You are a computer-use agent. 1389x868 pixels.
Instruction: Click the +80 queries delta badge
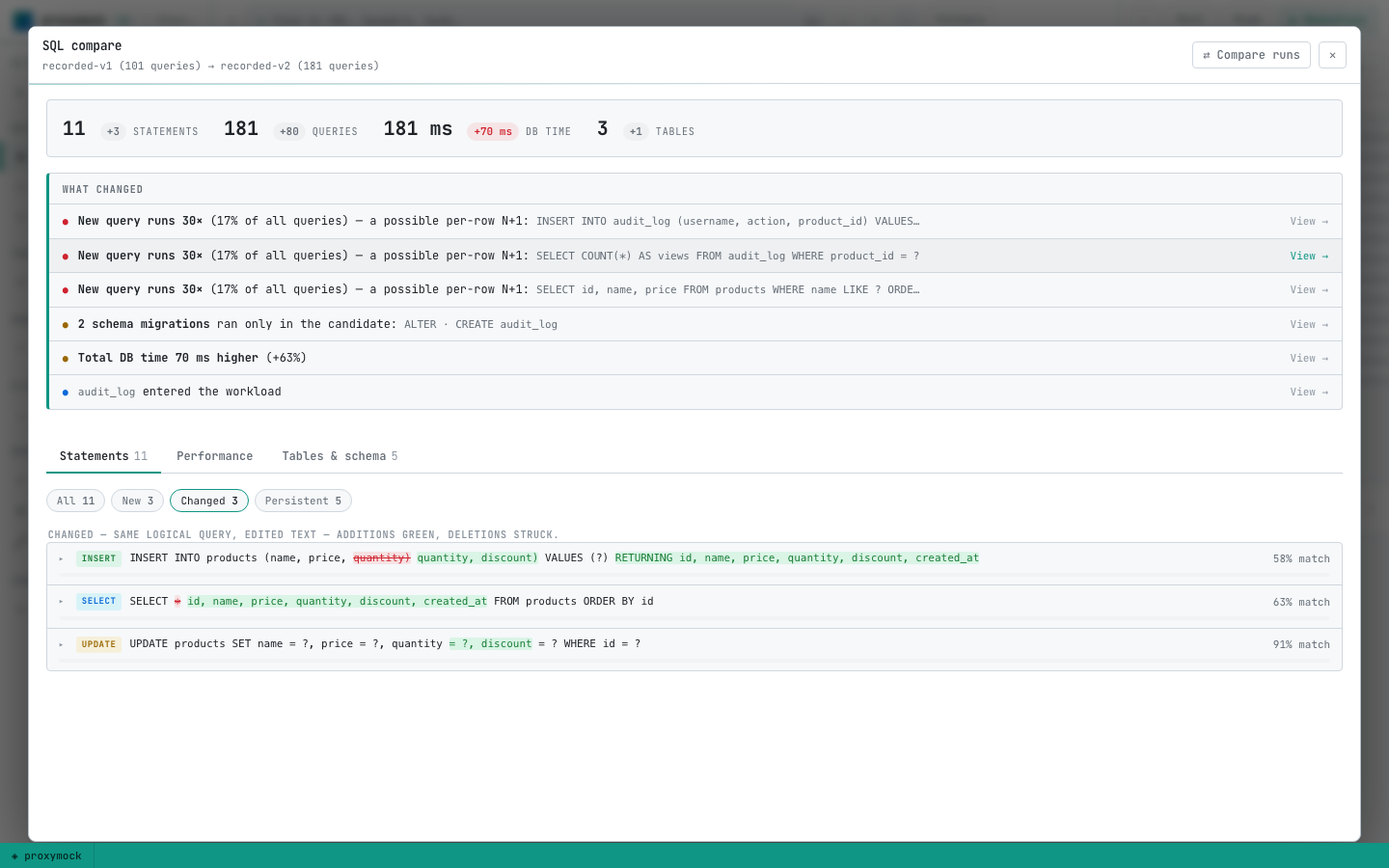289,131
